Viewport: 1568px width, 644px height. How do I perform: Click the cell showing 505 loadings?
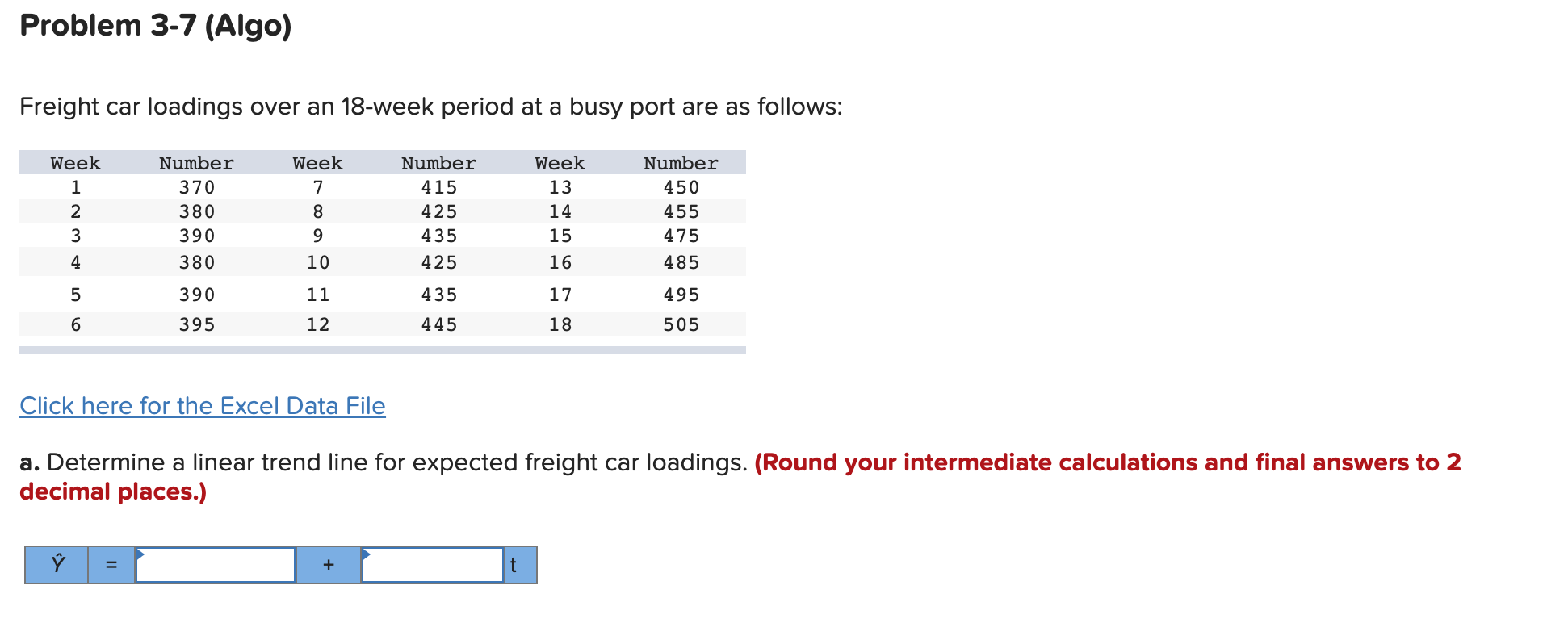pos(681,324)
